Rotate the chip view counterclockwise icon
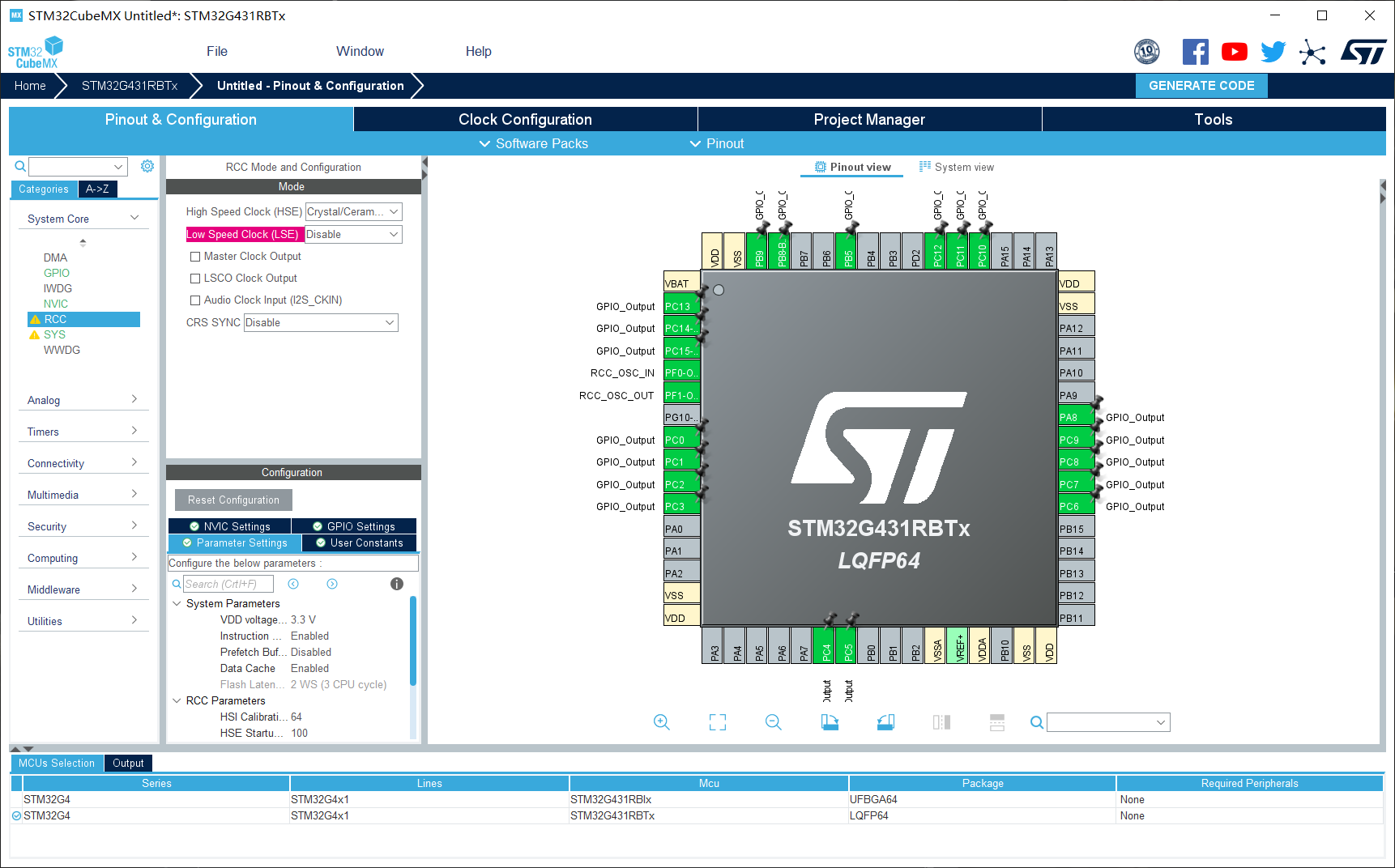The image size is (1395, 868). (x=885, y=722)
